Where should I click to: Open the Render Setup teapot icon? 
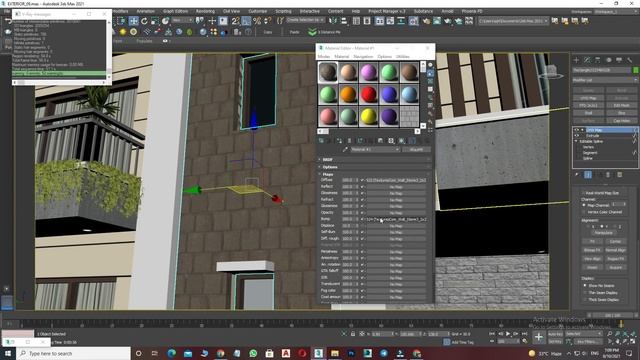(426, 21)
